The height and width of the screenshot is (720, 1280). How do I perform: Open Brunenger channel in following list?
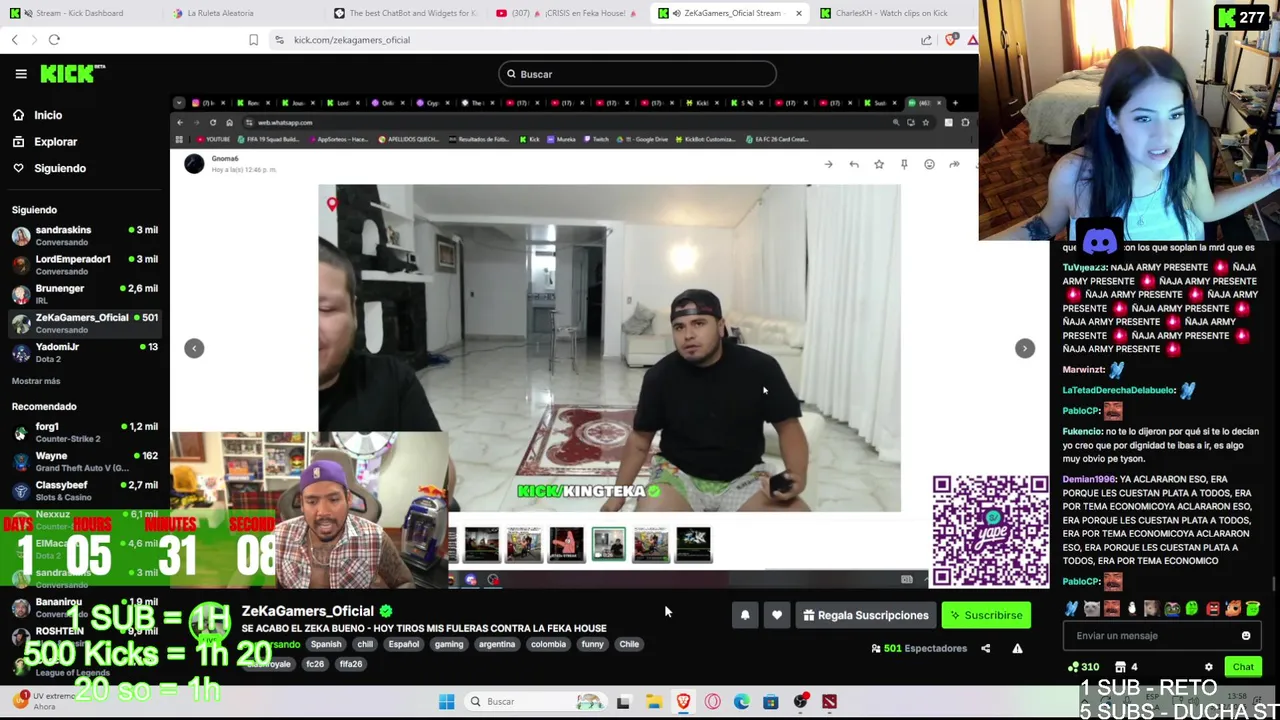85,293
